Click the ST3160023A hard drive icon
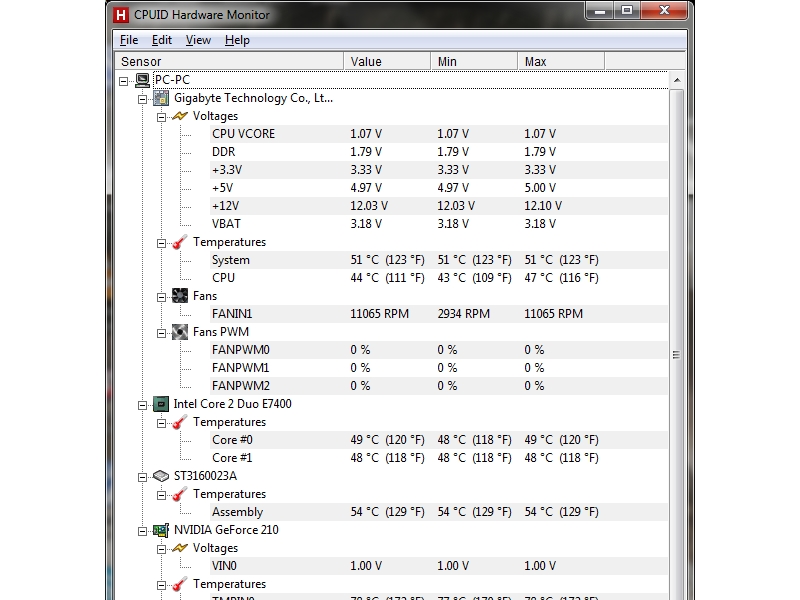The height and width of the screenshot is (600, 800). (161, 476)
